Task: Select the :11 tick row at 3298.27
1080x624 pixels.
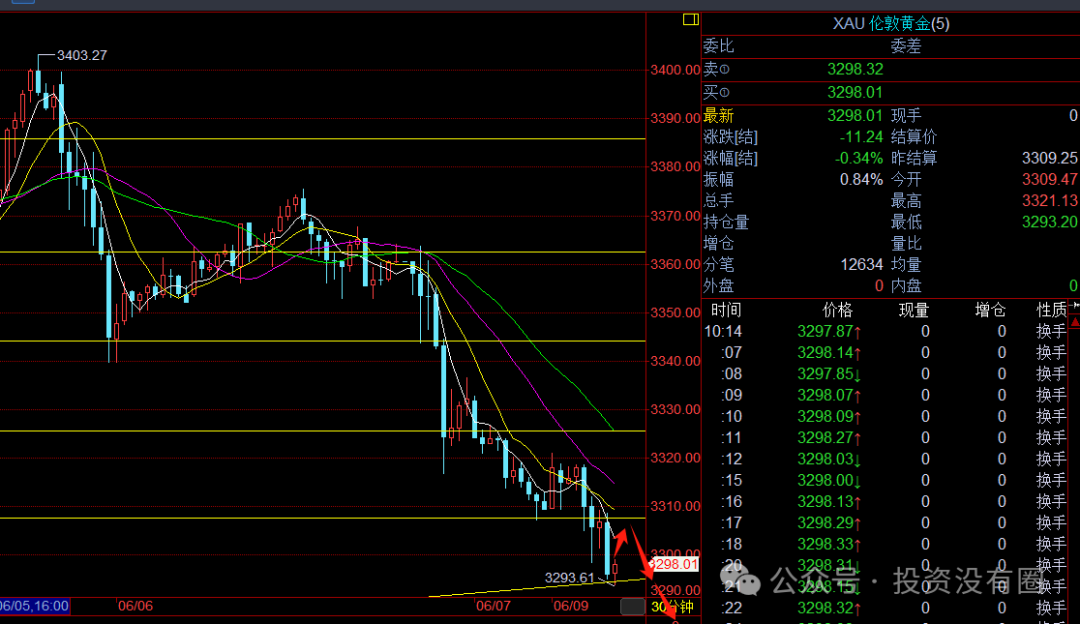Action: [886, 438]
